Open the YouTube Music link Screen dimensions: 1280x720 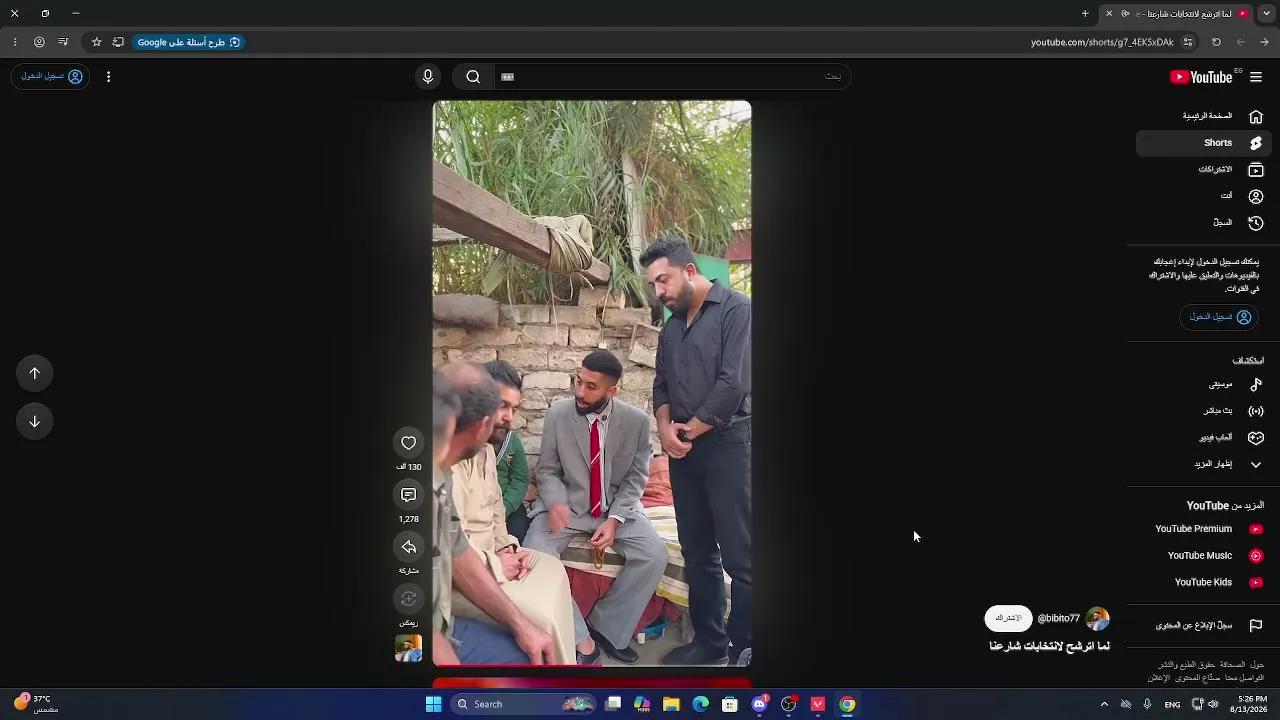pyautogui.click(x=1204, y=556)
